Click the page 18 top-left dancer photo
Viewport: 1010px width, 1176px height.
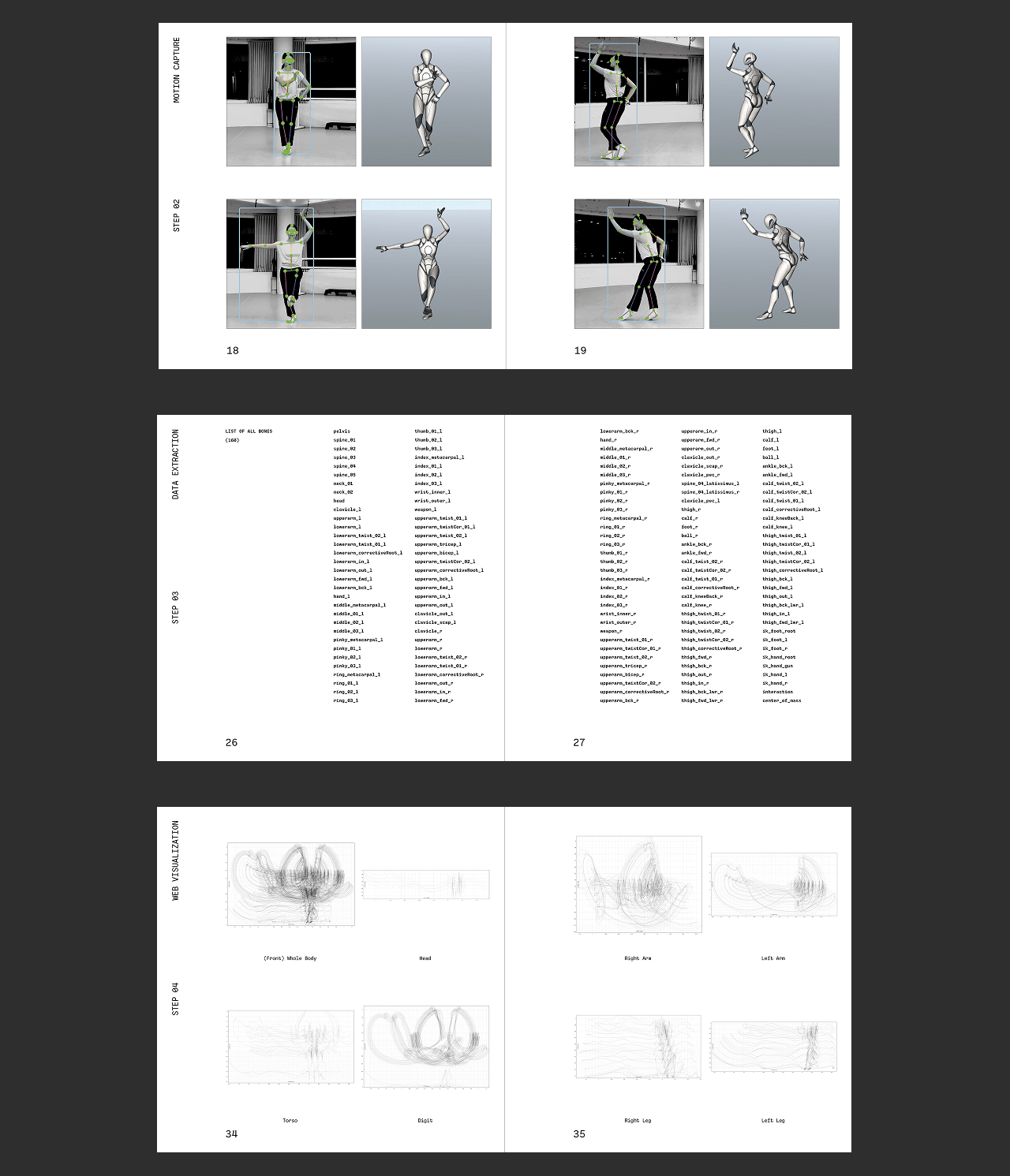click(x=290, y=101)
